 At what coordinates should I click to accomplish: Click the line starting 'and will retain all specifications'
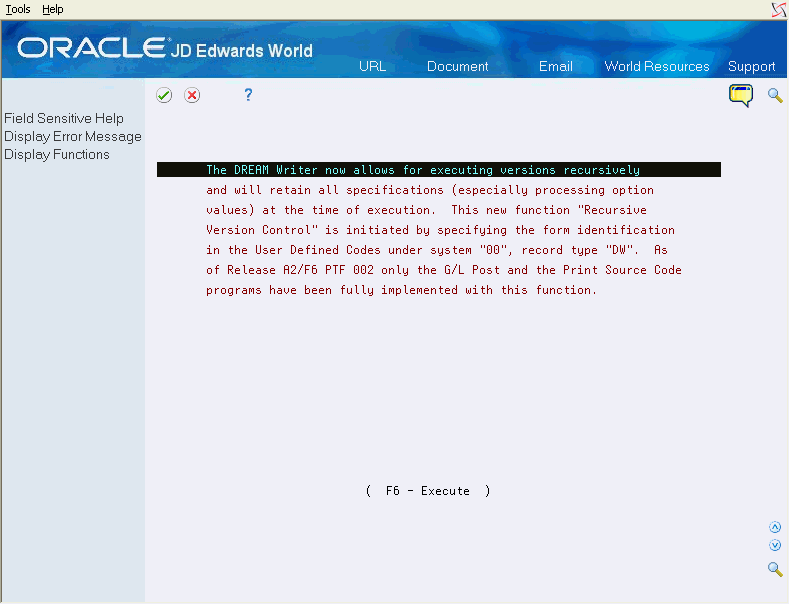430,190
